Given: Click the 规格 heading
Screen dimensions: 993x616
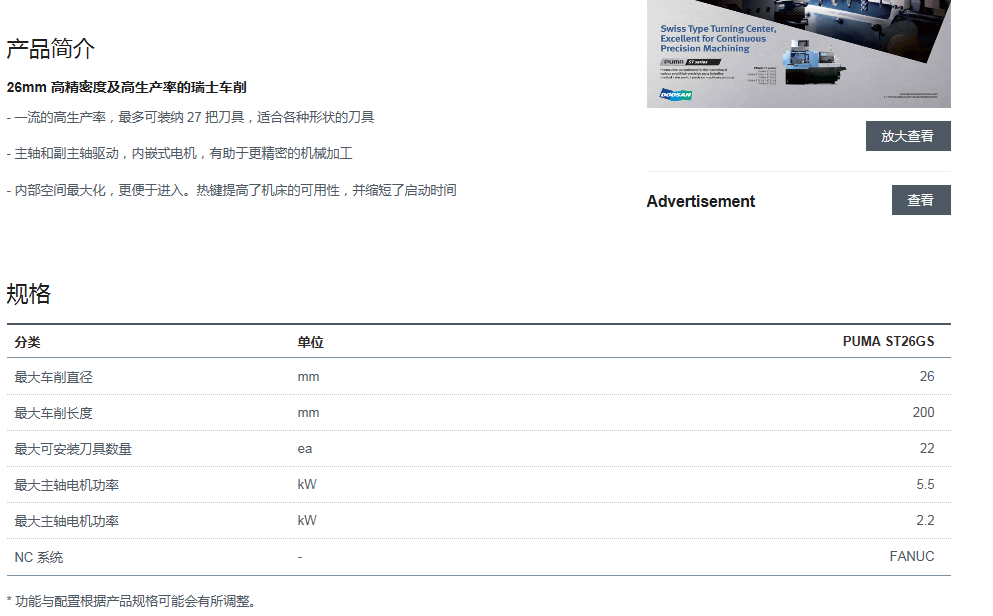Looking at the screenshot, I should click(x=28, y=294).
